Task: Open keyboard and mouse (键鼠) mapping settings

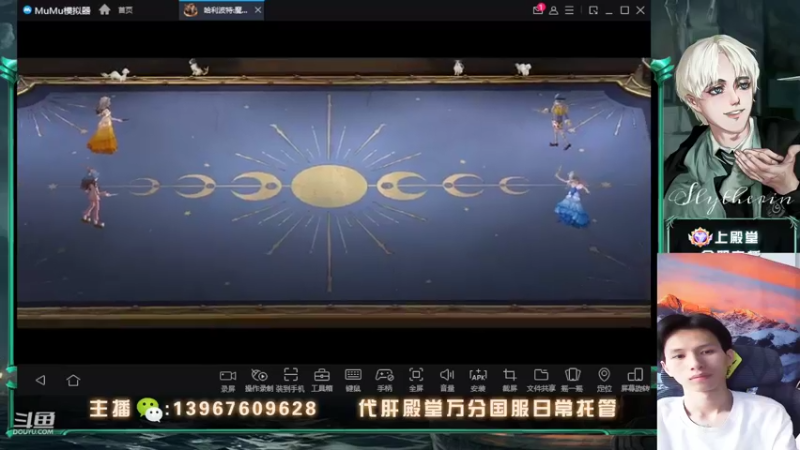Action: pyautogui.click(x=353, y=380)
